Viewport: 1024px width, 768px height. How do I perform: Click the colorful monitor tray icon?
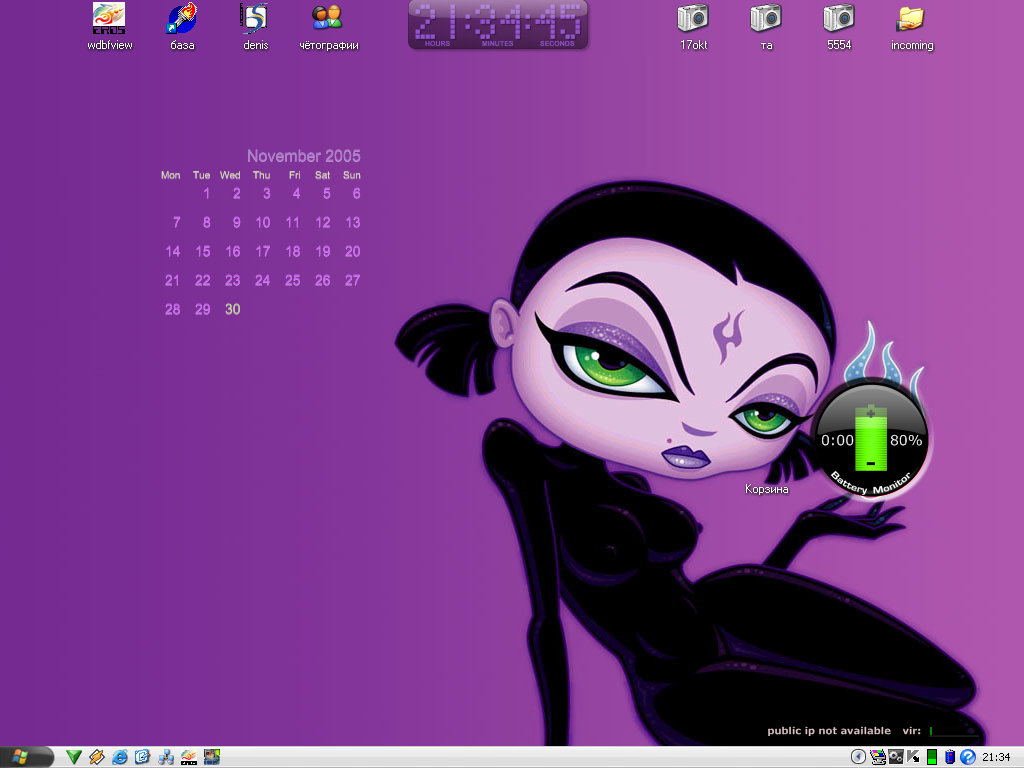coord(878,757)
